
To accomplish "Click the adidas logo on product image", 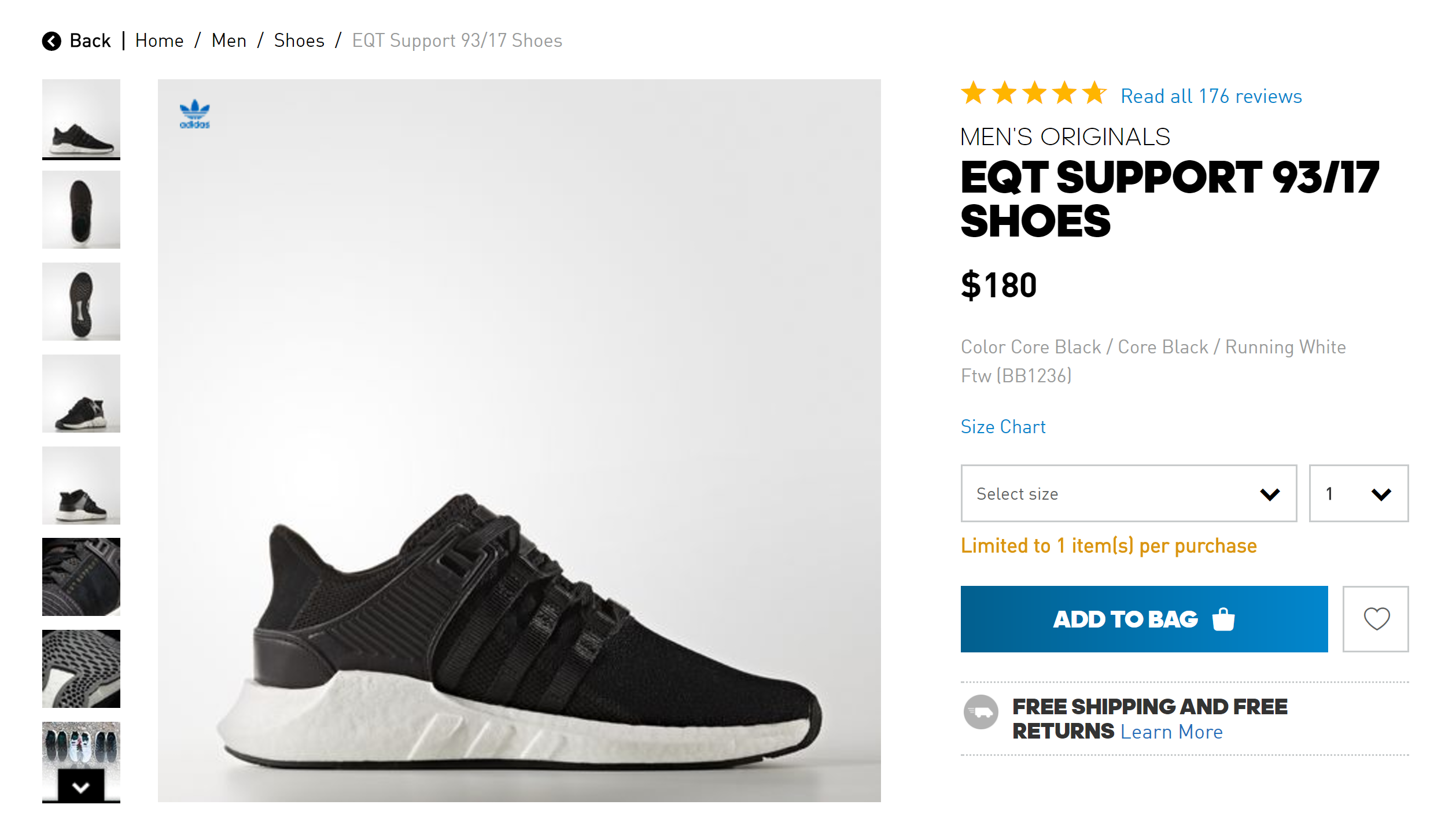I will (194, 114).
